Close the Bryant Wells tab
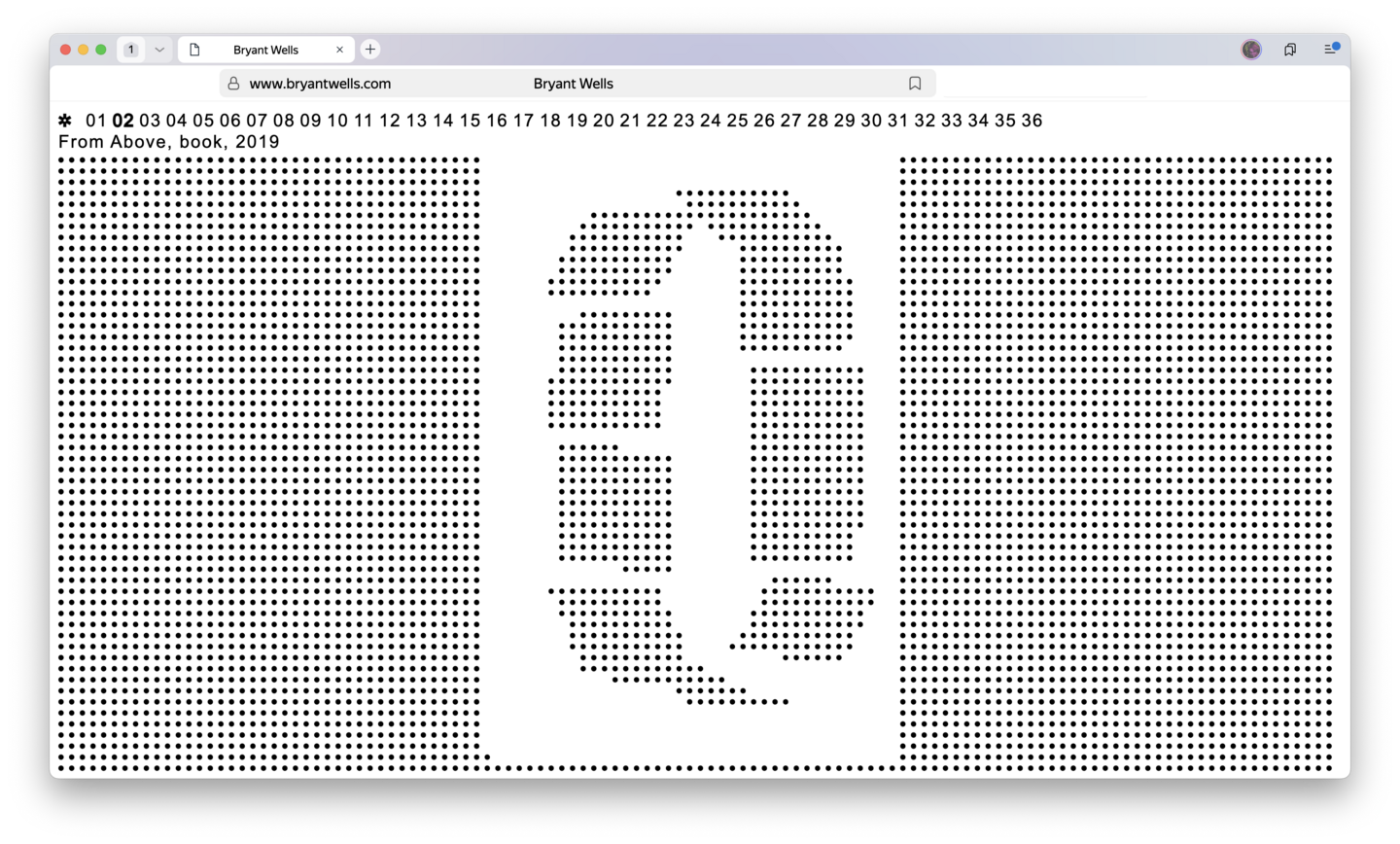The height and width of the screenshot is (844, 1400). point(339,50)
